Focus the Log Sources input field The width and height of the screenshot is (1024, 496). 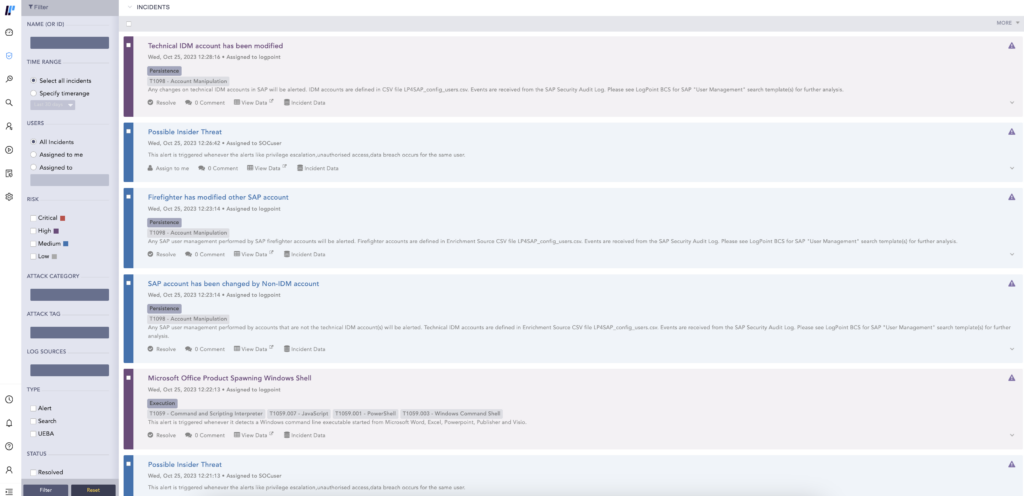[x=69, y=370]
